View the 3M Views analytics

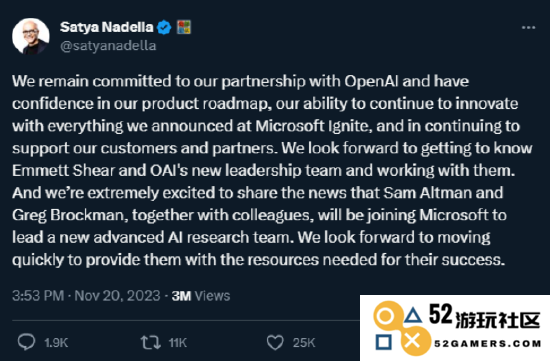[x=201, y=296]
